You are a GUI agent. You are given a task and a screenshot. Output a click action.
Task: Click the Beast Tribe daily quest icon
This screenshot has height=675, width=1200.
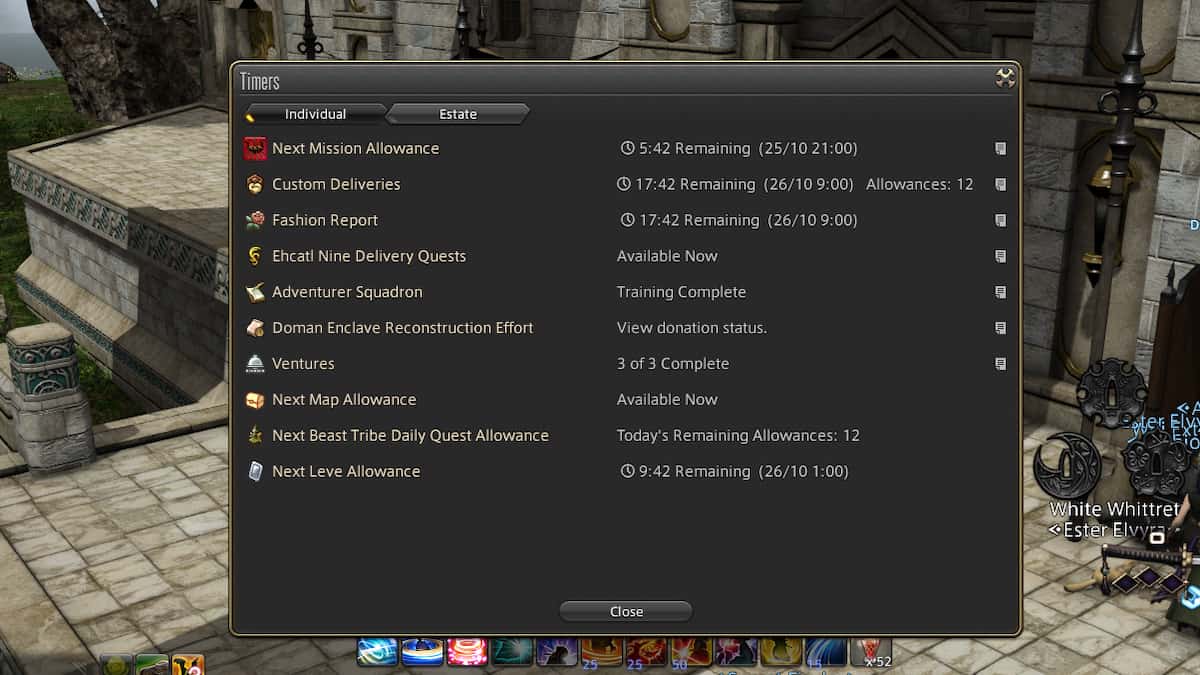point(255,435)
